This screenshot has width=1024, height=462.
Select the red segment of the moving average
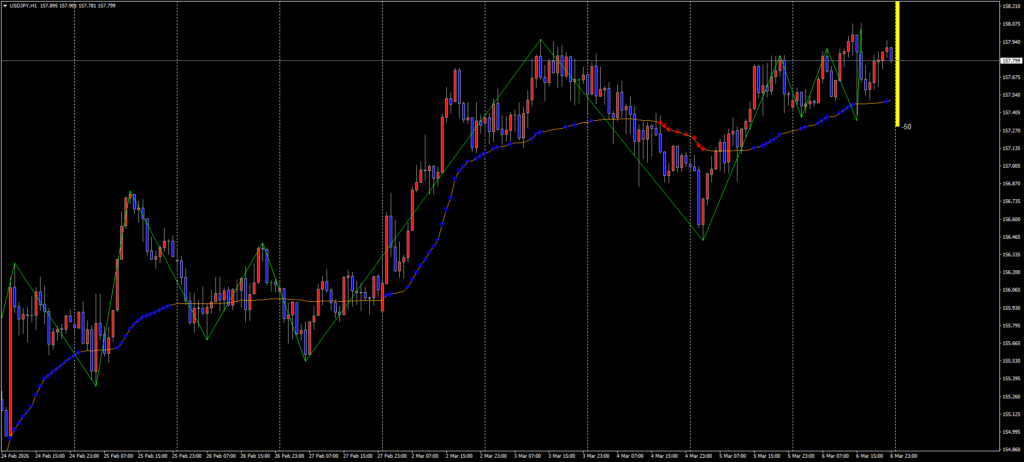690,139
